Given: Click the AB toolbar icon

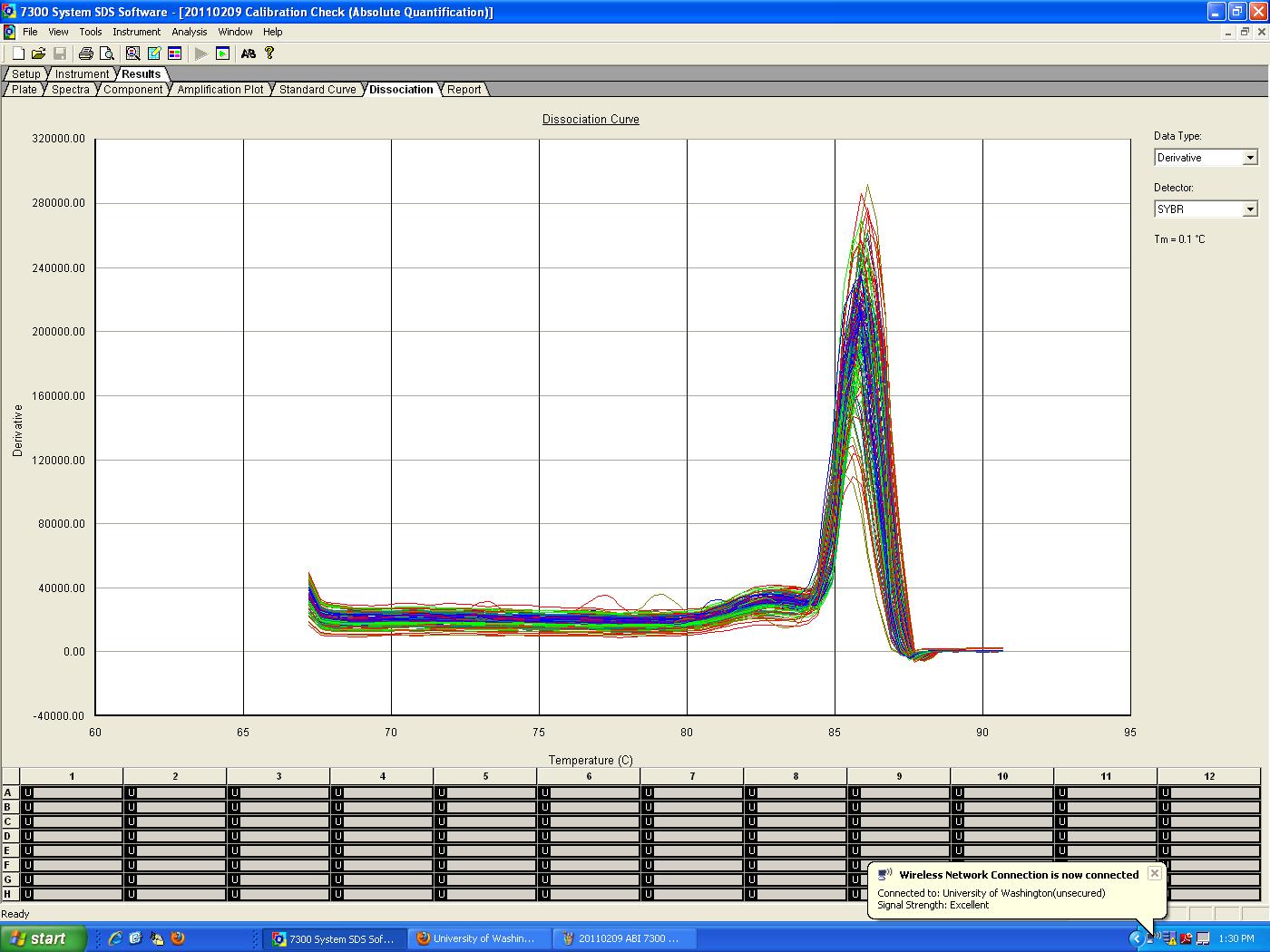Looking at the screenshot, I should click(248, 53).
